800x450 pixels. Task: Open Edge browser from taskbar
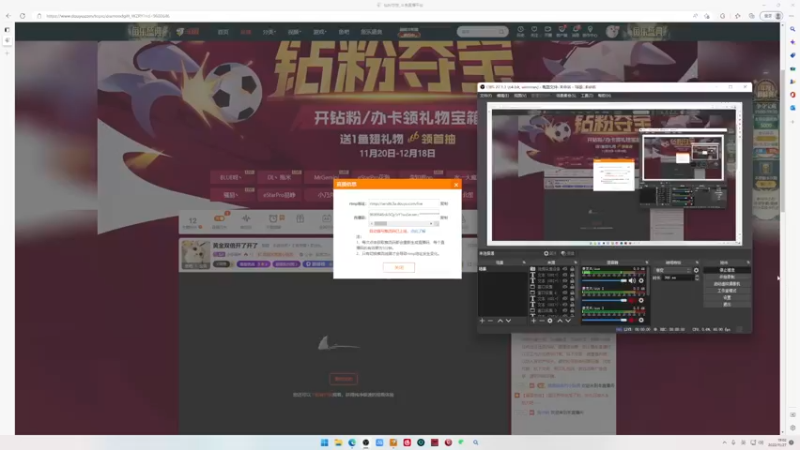coord(352,442)
